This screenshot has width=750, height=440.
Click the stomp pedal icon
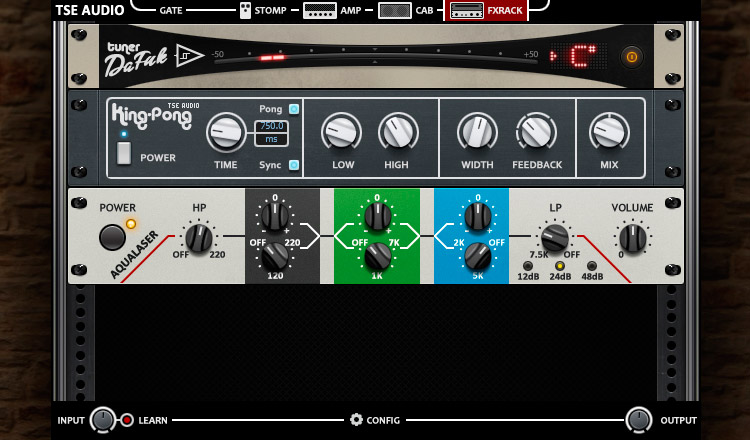click(245, 11)
